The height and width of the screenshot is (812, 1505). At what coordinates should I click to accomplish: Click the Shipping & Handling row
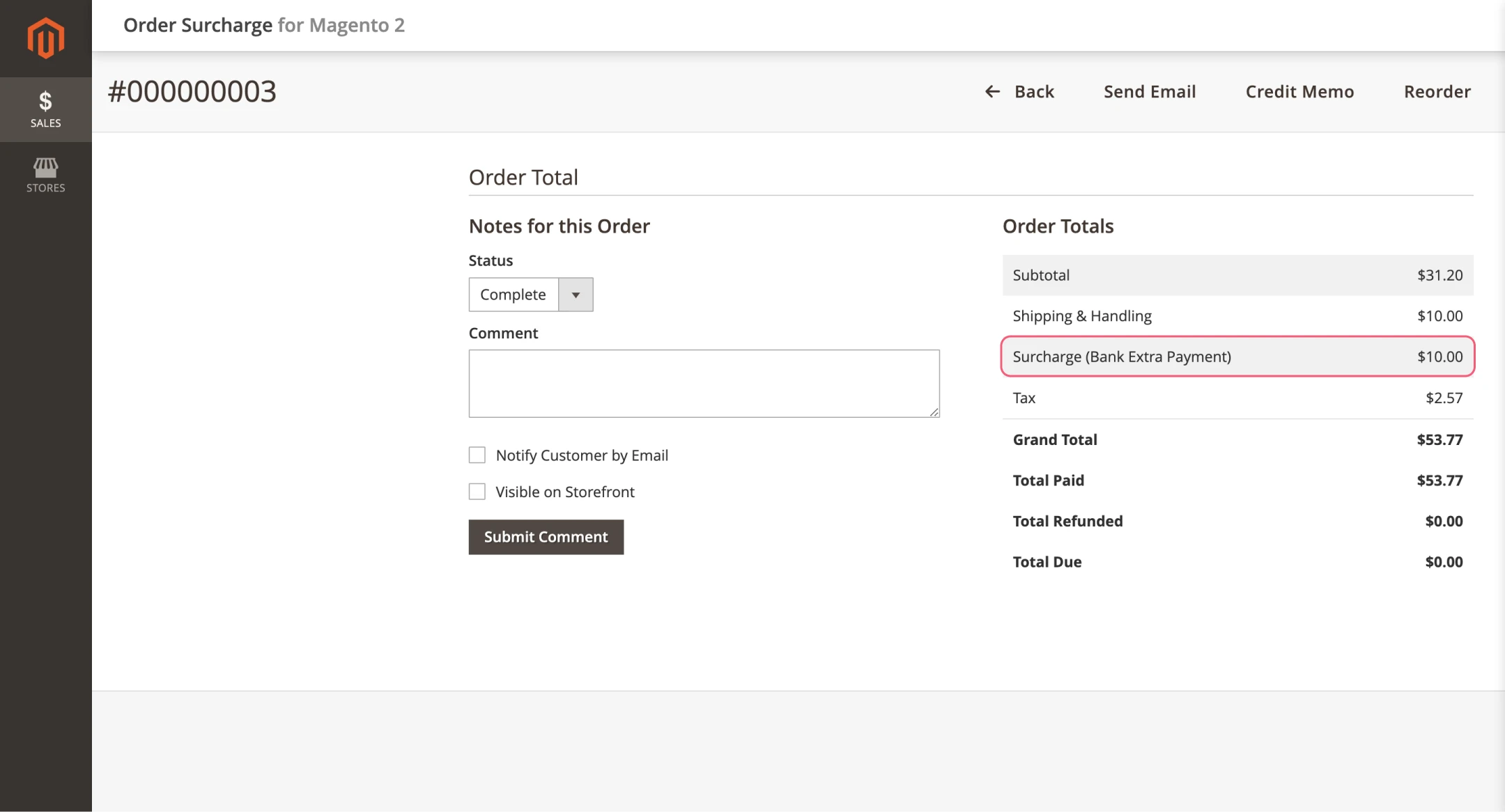click(1237, 316)
